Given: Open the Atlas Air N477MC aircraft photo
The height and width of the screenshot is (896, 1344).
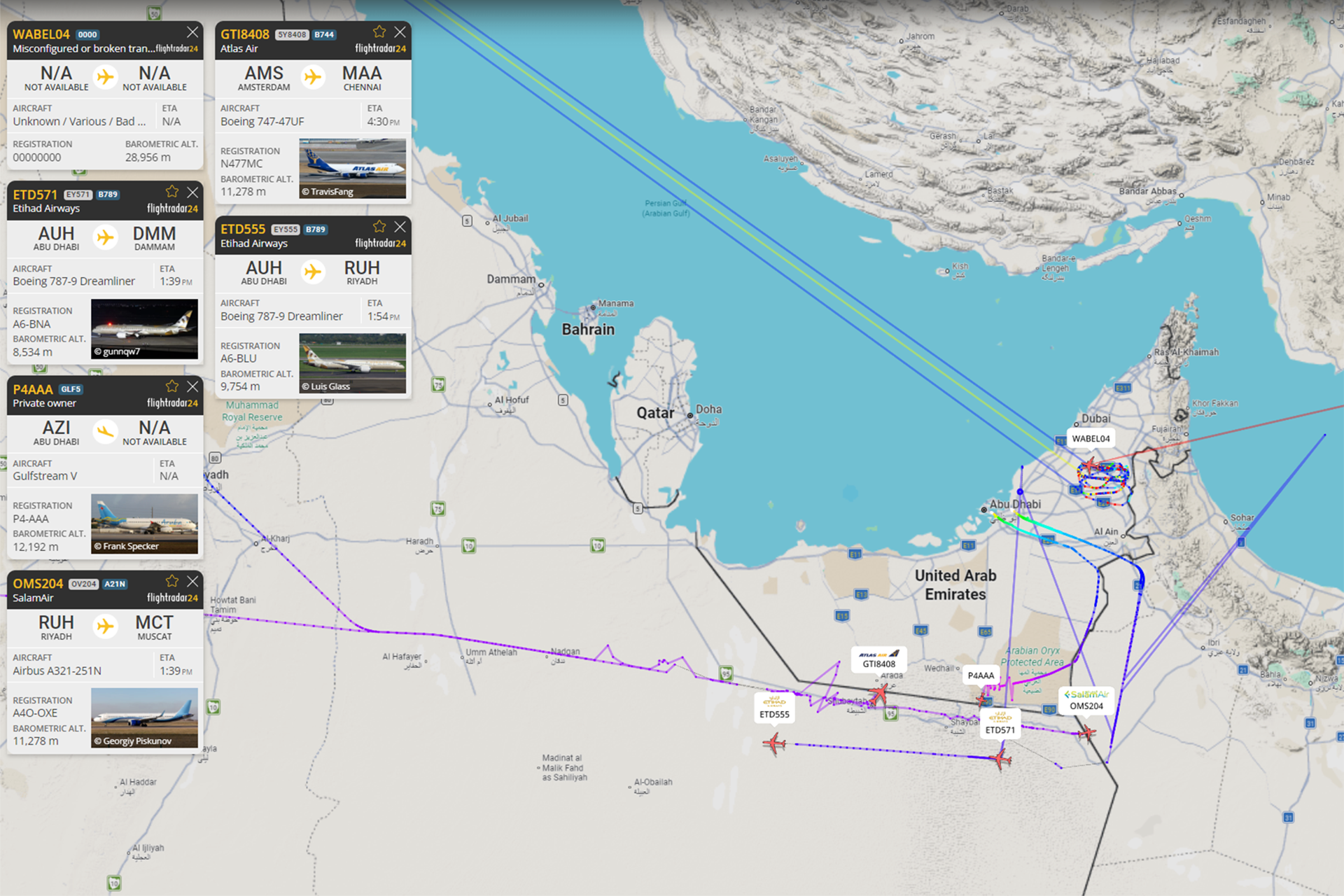Looking at the screenshot, I should (352, 168).
